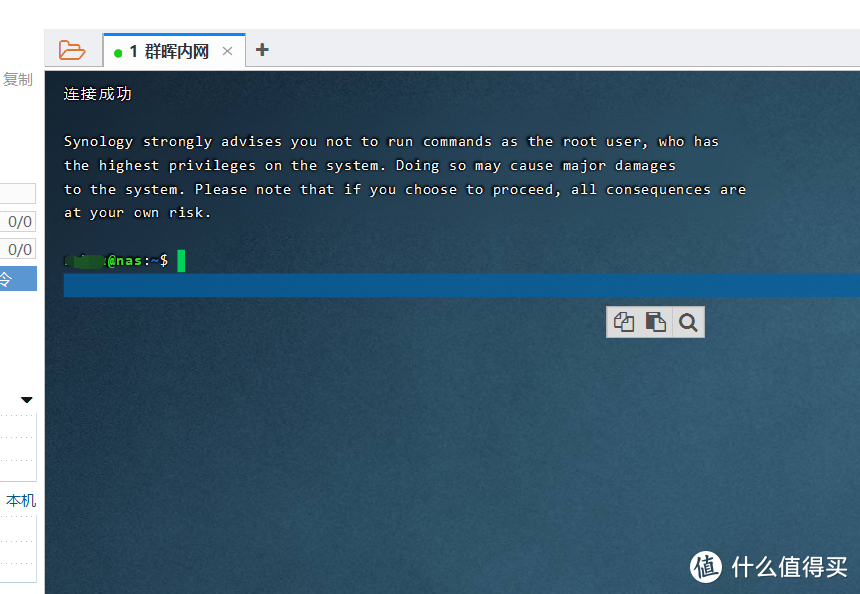Add a new session tab
Image resolution: width=860 pixels, height=594 pixels.
pyautogui.click(x=262, y=50)
